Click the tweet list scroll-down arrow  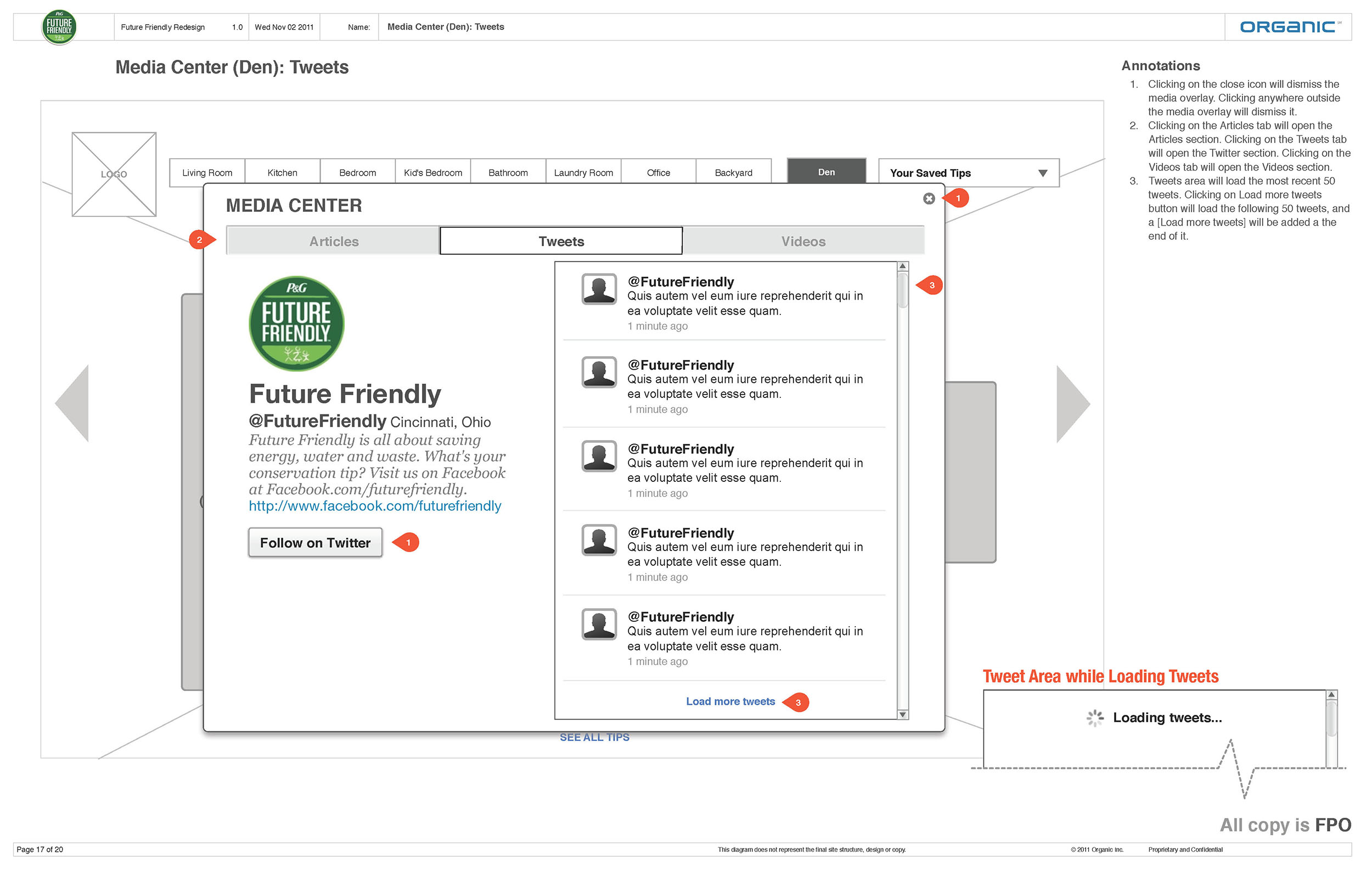pyautogui.click(x=903, y=715)
